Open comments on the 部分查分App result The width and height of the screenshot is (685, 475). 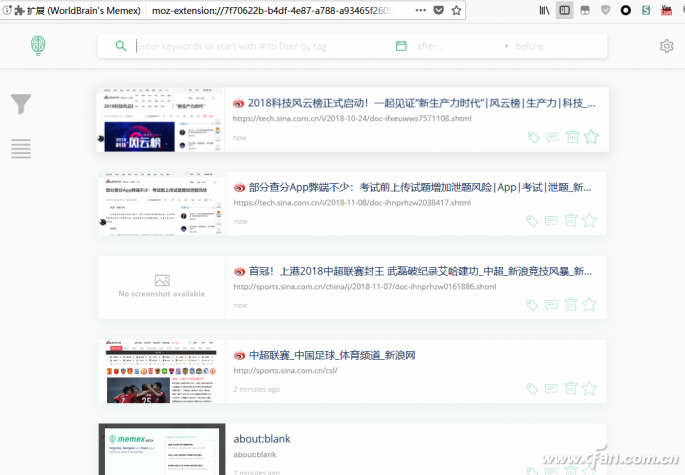(552, 221)
